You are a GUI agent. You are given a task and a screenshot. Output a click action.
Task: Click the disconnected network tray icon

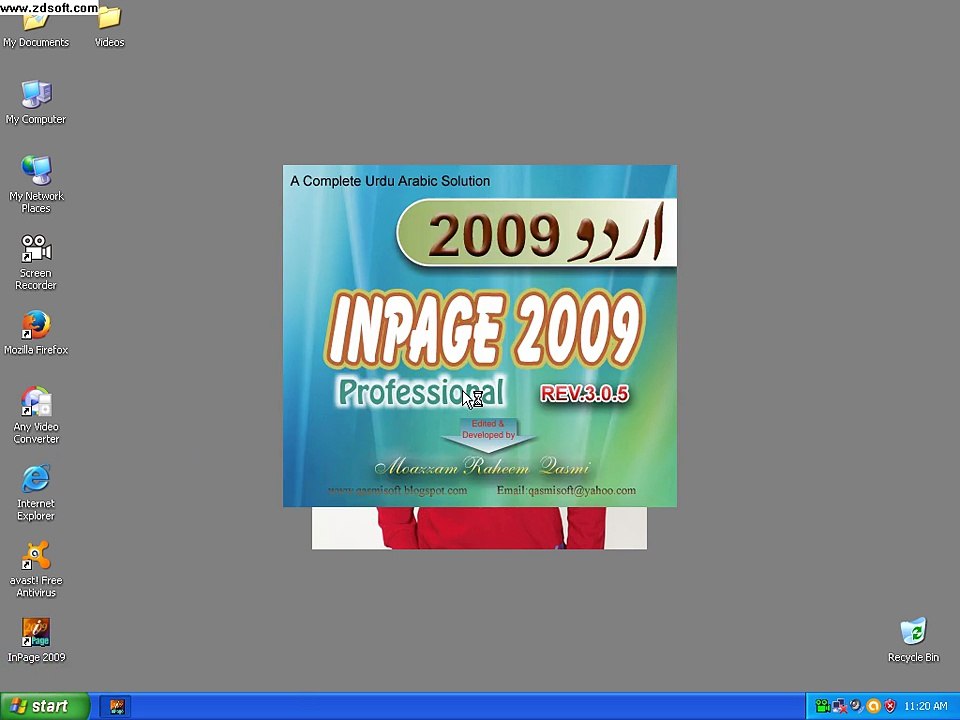839,707
